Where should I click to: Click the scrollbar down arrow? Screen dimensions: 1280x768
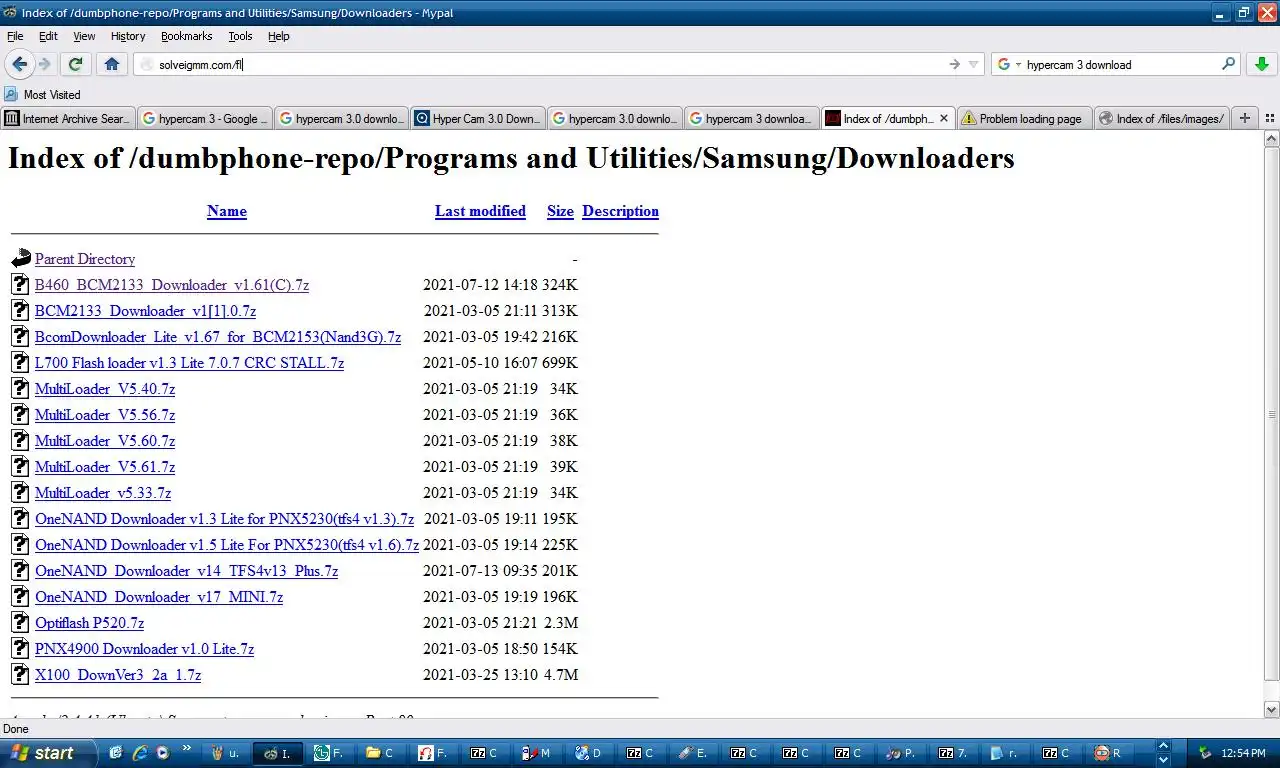click(x=1272, y=709)
